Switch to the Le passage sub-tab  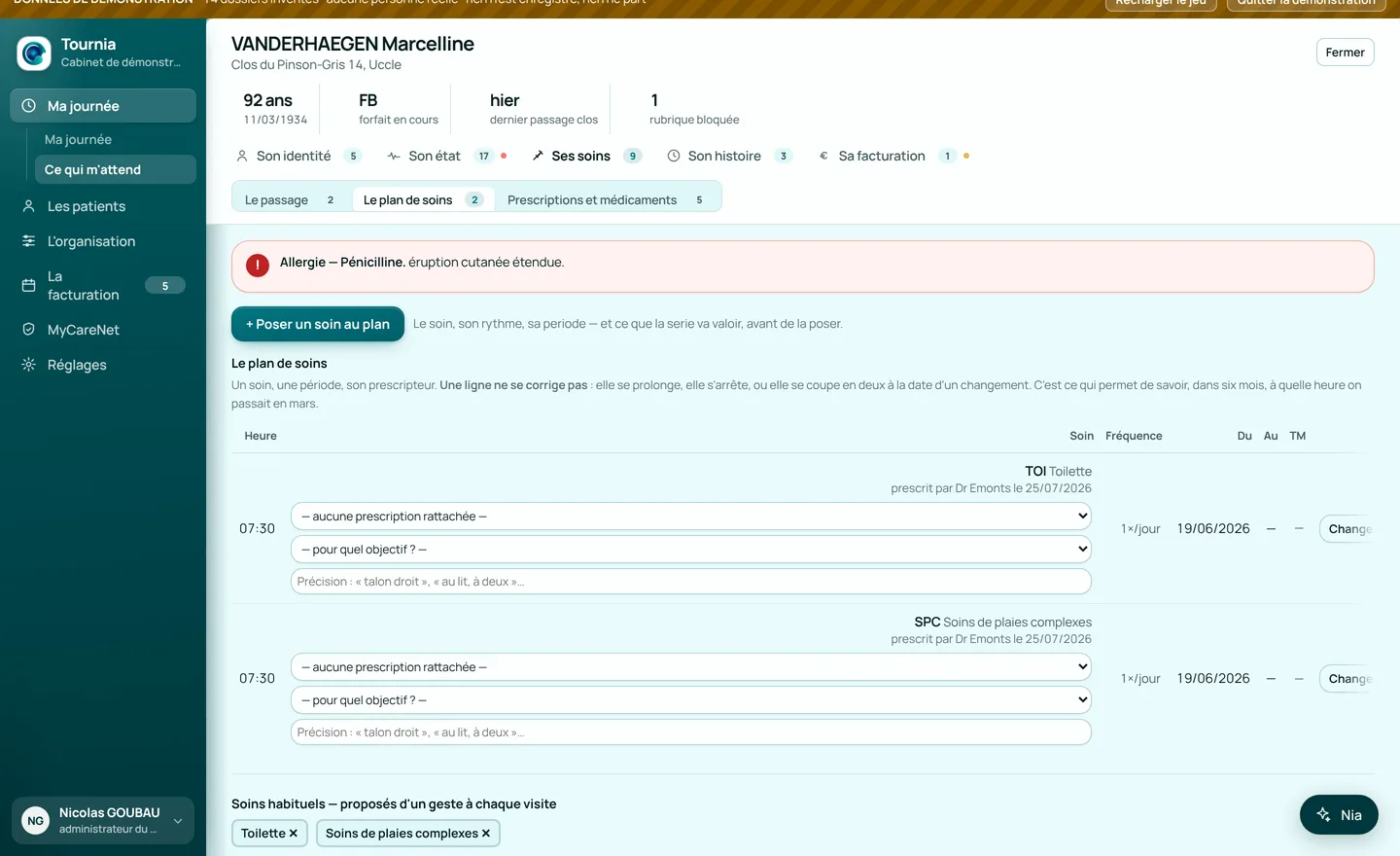tap(290, 199)
